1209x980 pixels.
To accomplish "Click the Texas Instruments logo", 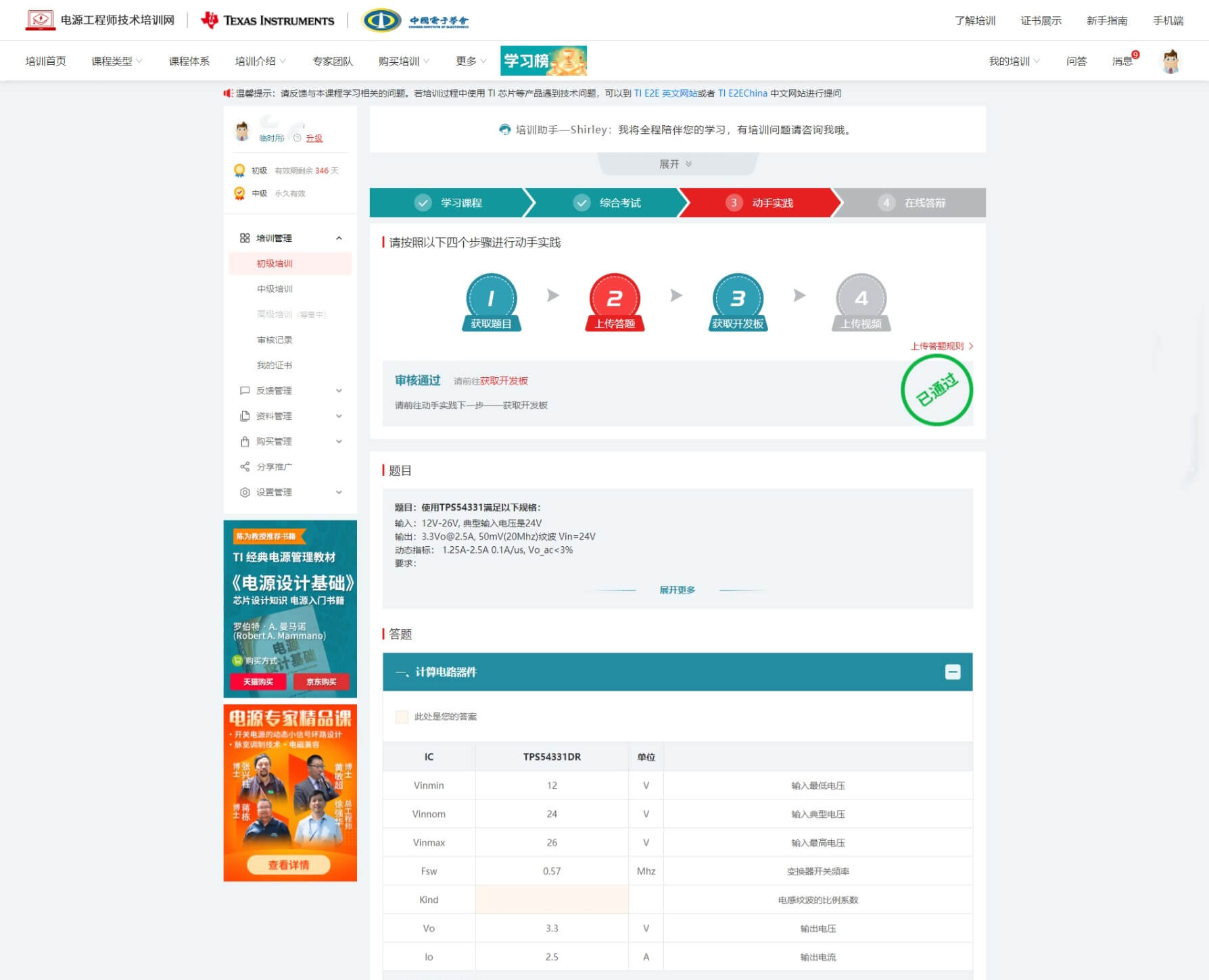I will pyautogui.click(x=268, y=20).
